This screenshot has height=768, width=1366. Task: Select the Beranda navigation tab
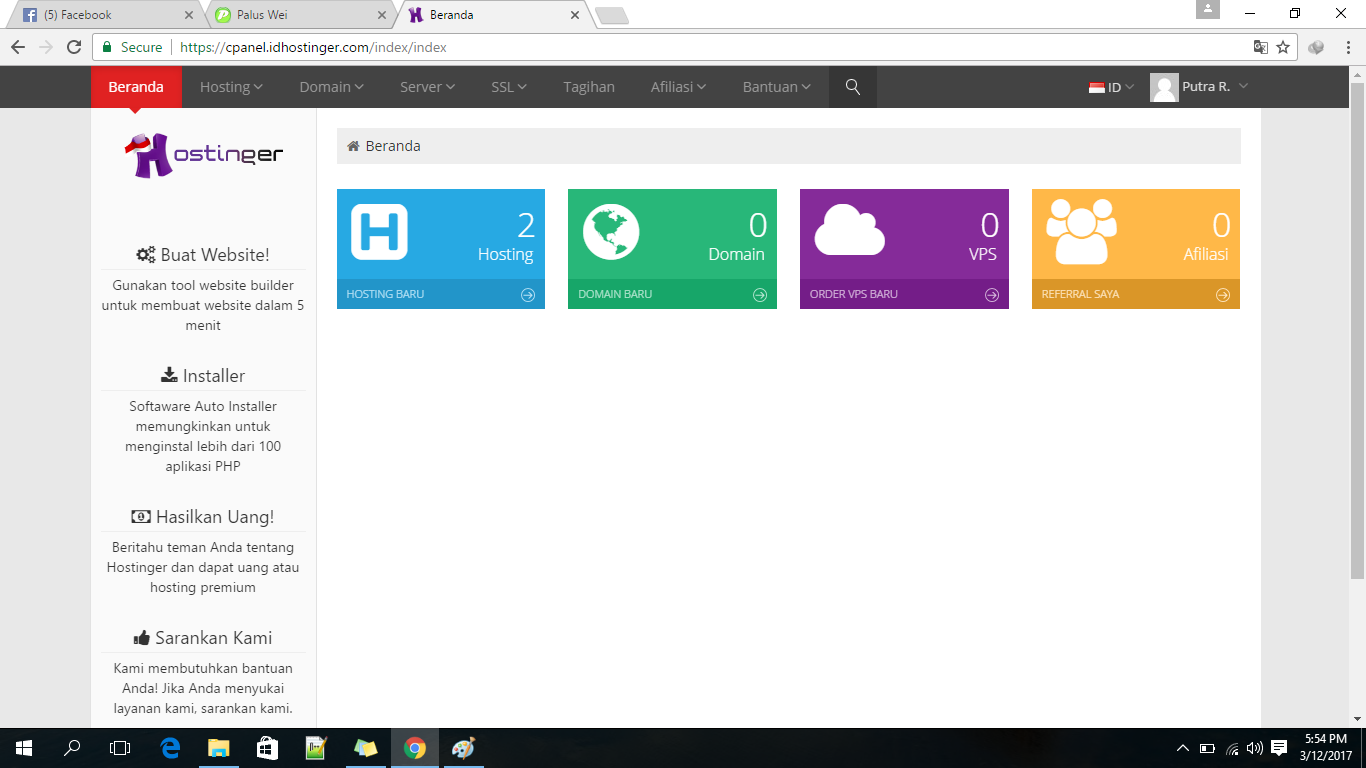[136, 87]
